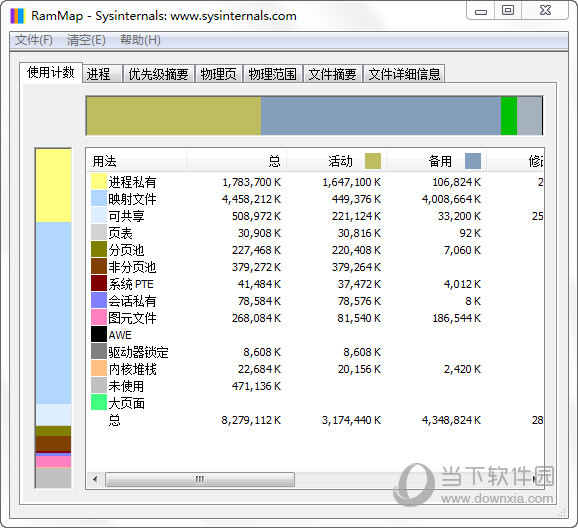Click the pale blue 可共享 color swatch
This screenshot has height=528, width=578.
(x=99, y=215)
